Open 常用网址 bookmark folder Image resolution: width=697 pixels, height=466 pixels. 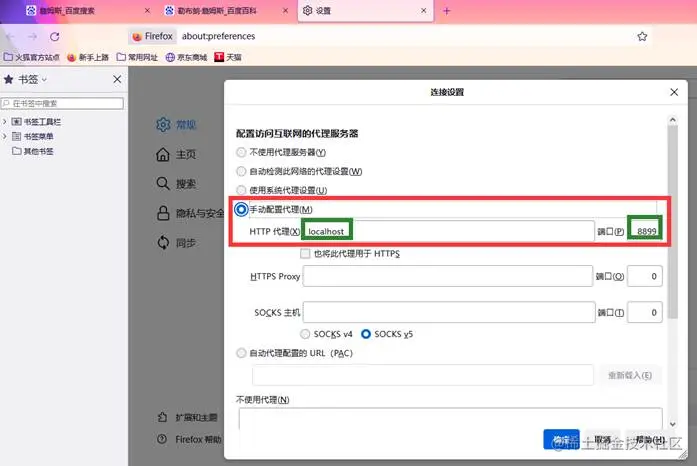tap(137, 57)
